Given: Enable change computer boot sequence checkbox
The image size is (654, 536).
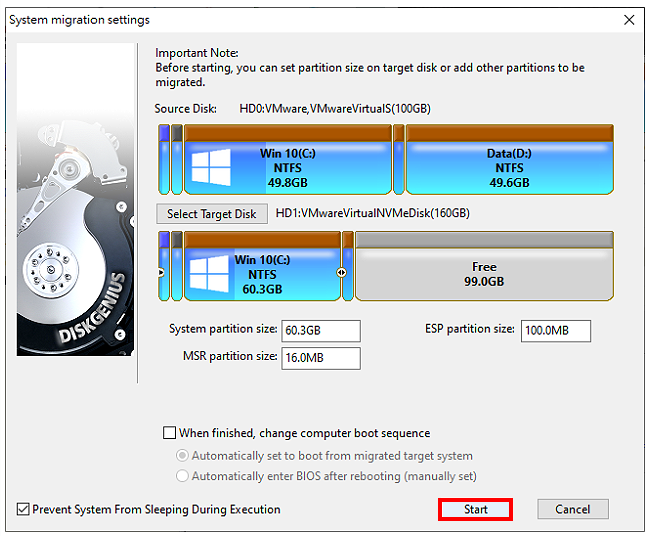Looking at the screenshot, I should click(169, 433).
